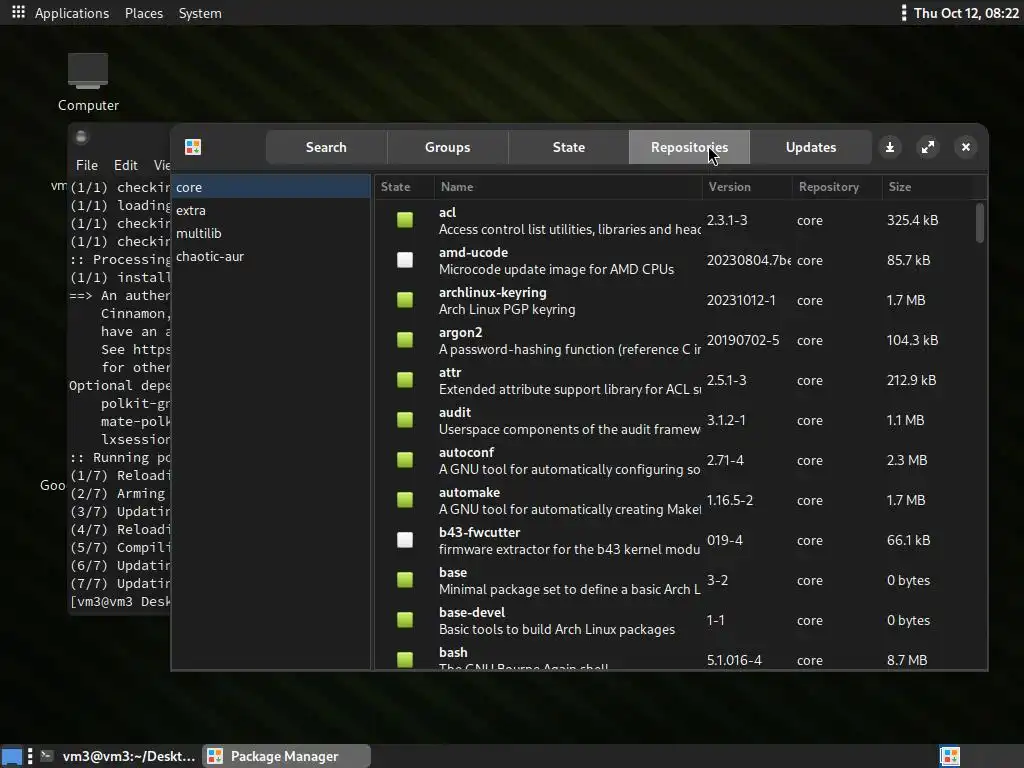Image resolution: width=1024 pixels, height=768 pixels.
Task: Click the three-dot indicator beside the clock
Action: tap(904, 12)
